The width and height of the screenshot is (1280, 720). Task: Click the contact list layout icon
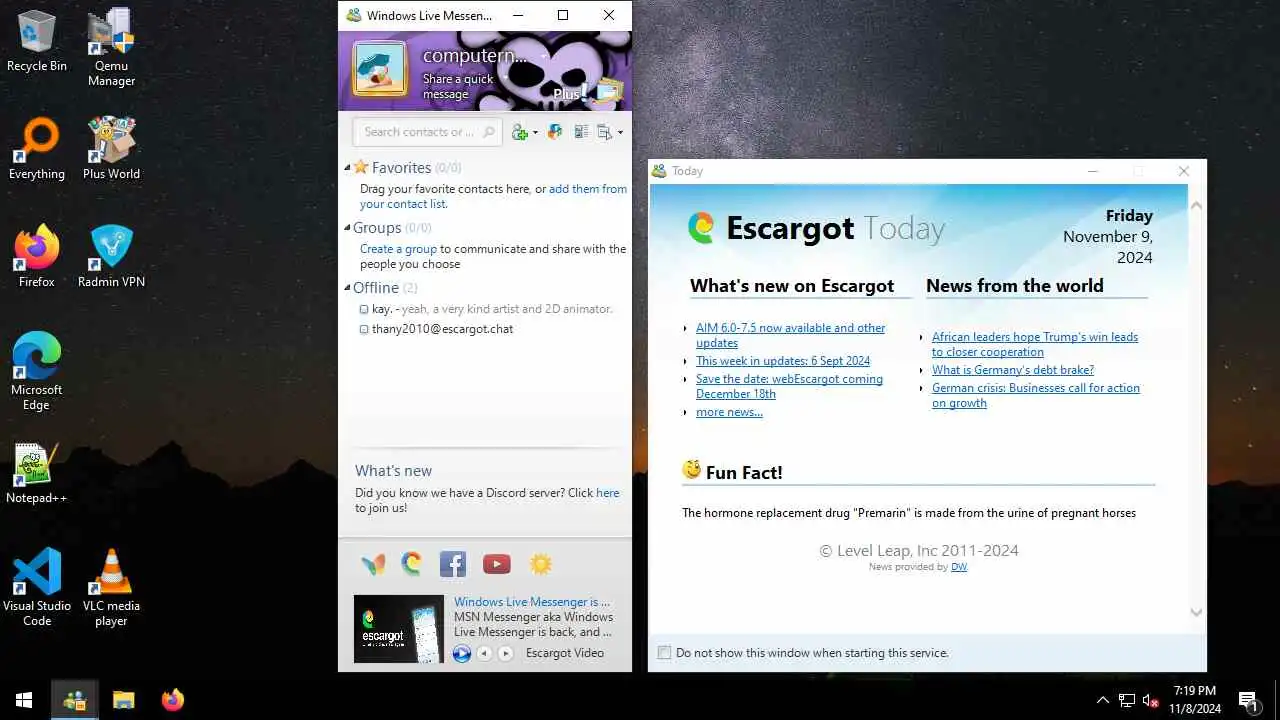[581, 132]
